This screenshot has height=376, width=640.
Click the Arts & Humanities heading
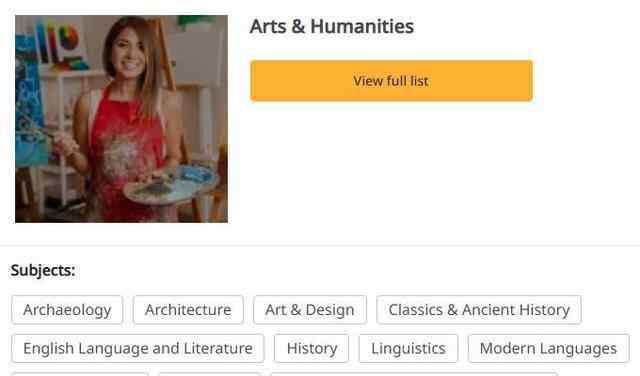tap(331, 27)
